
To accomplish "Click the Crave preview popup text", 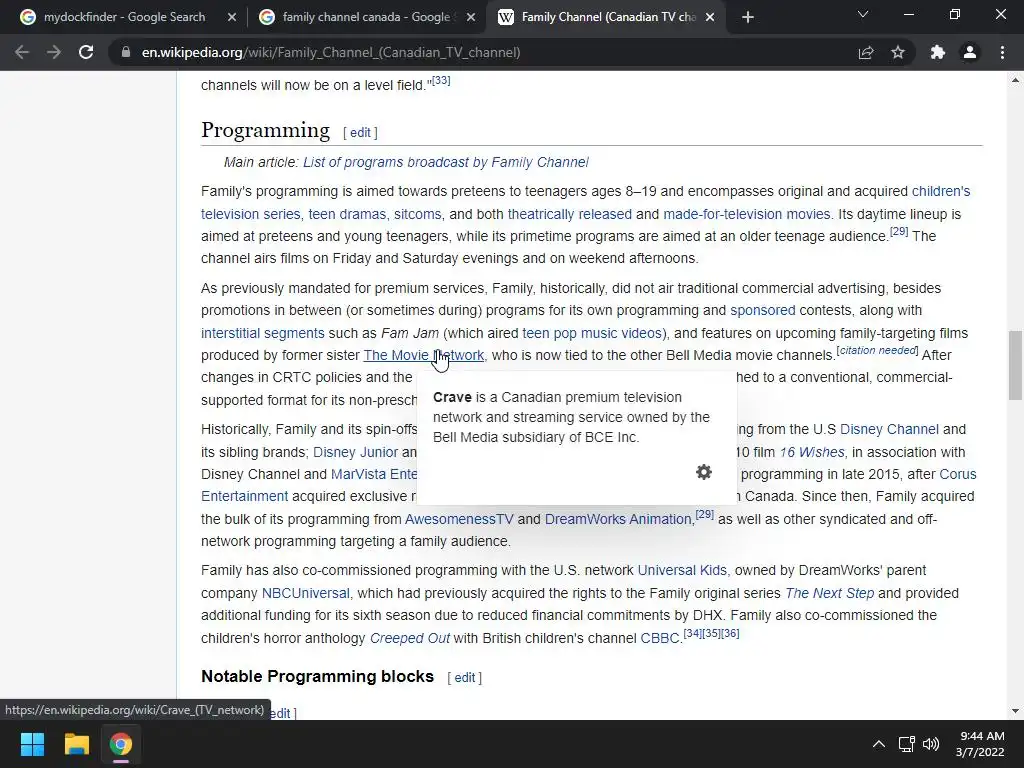I will 571,417.
